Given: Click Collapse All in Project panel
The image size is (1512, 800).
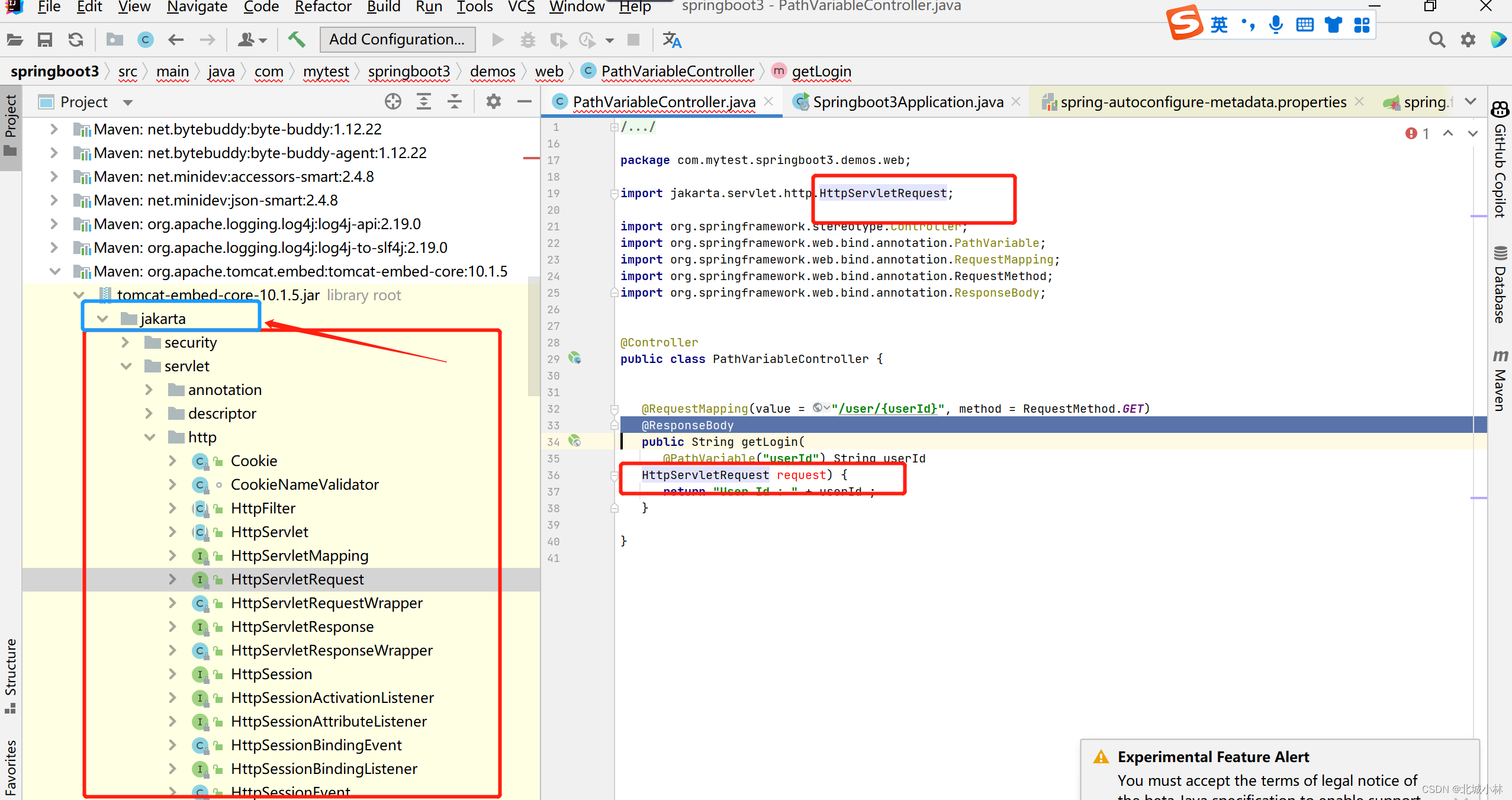Looking at the screenshot, I should pyautogui.click(x=455, y=102).
